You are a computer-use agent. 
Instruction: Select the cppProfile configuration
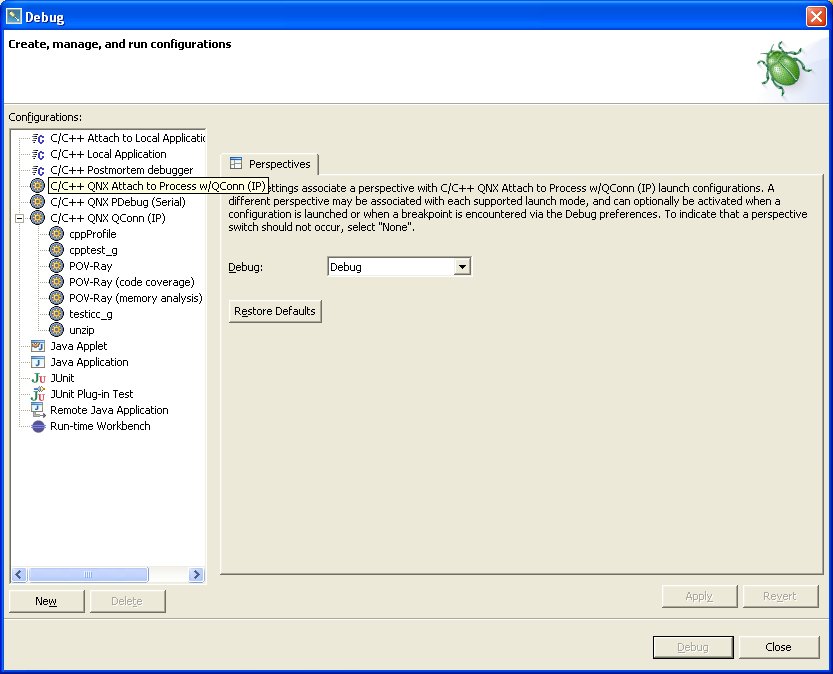click(92, 234)
